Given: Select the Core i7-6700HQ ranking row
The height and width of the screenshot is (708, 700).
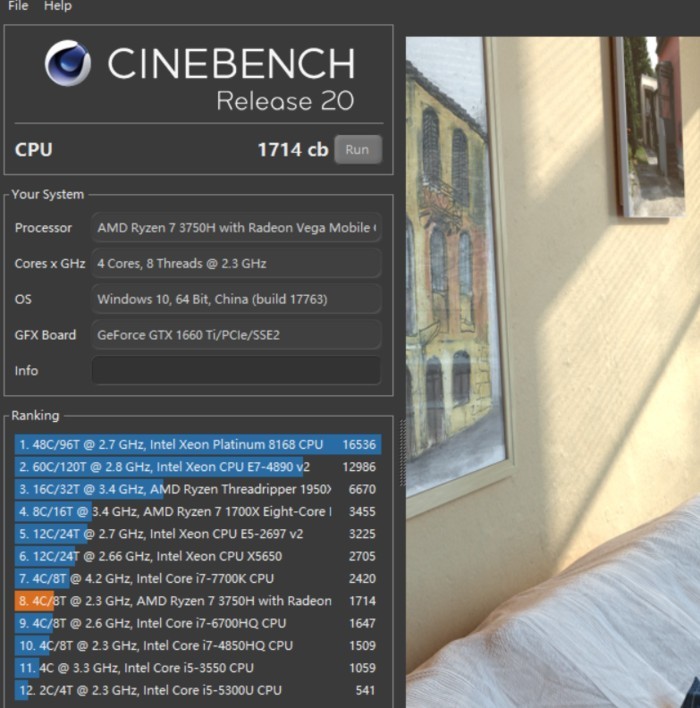Looking at the screenshot, I should click(198, 623).
